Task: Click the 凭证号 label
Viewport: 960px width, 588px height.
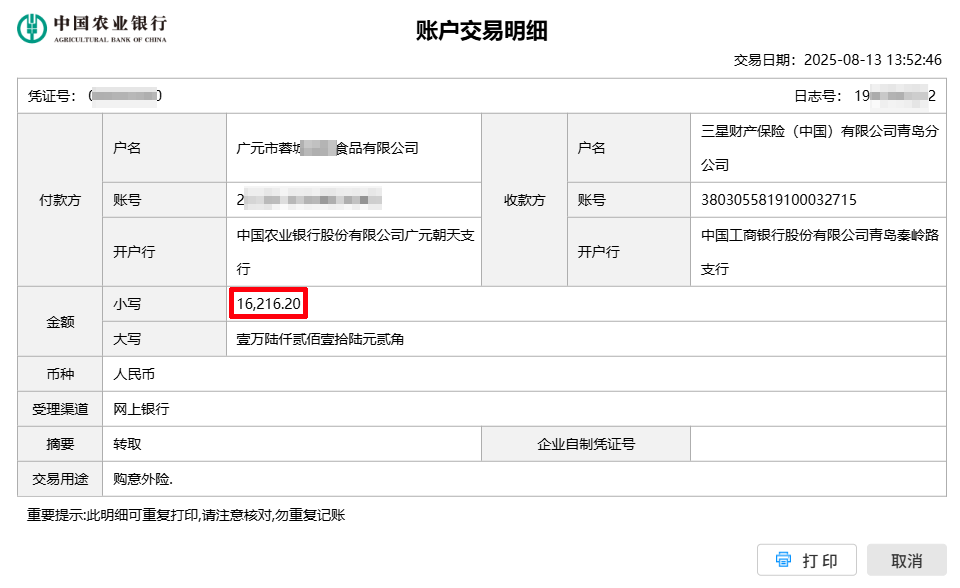Action: tap(49, 96)
